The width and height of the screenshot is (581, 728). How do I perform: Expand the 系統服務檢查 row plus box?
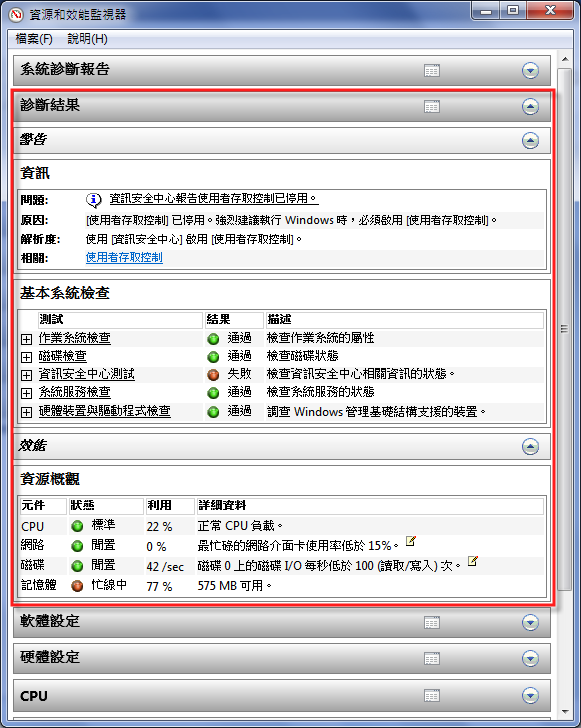click(x=26, y=393)
